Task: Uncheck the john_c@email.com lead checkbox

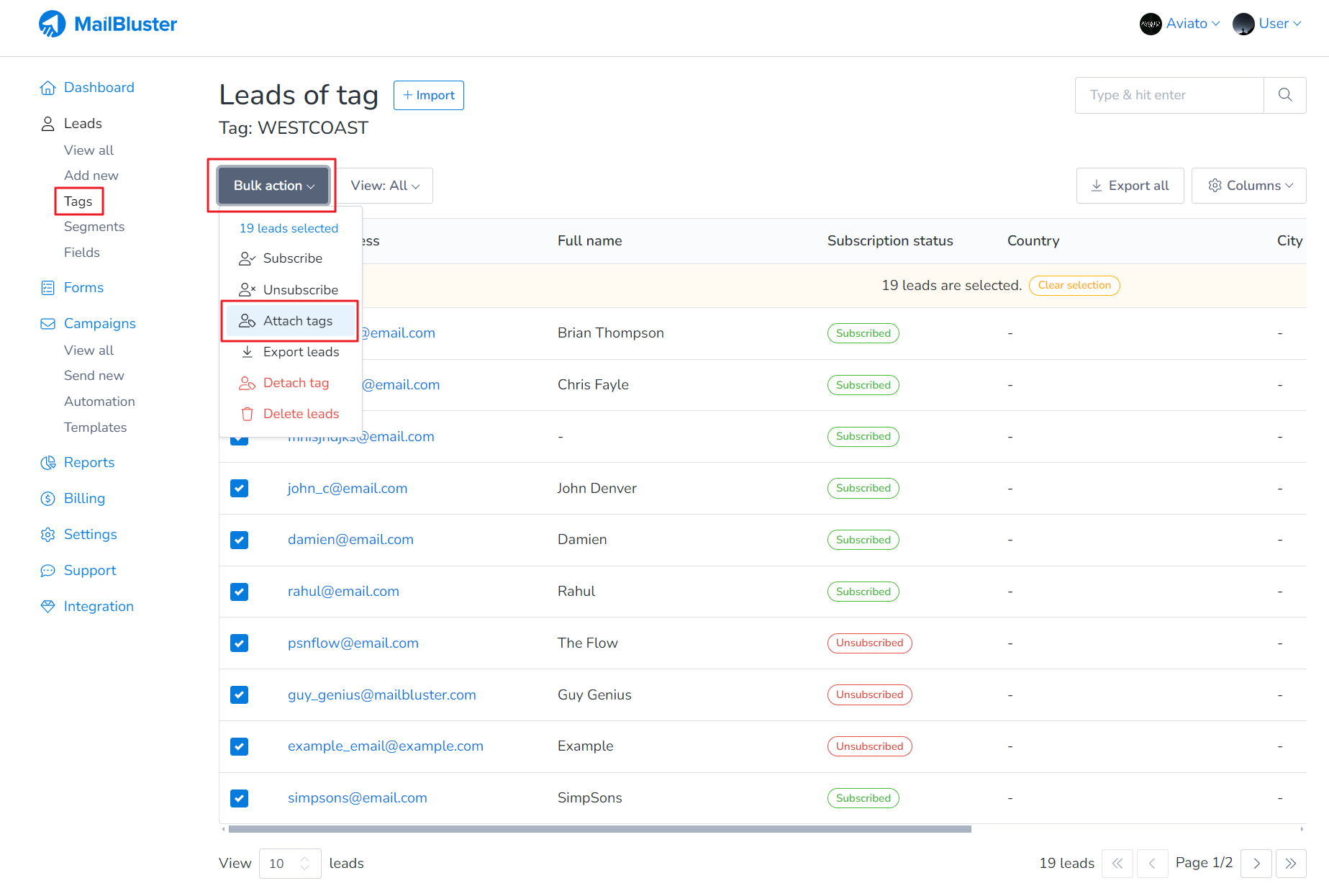Action: tap(239, 489)
